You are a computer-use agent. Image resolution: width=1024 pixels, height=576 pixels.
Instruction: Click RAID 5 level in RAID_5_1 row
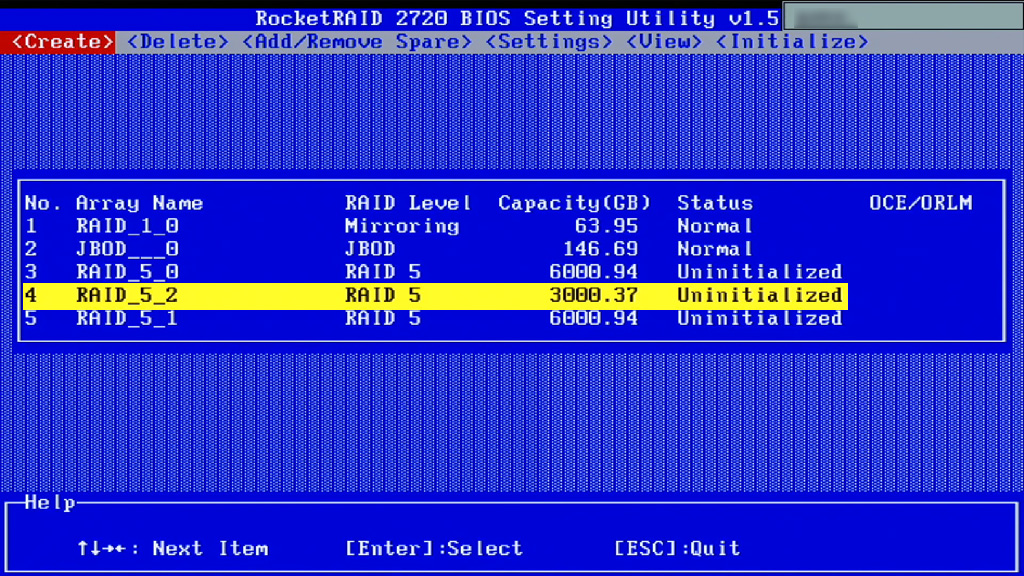[x=383, y=318]
